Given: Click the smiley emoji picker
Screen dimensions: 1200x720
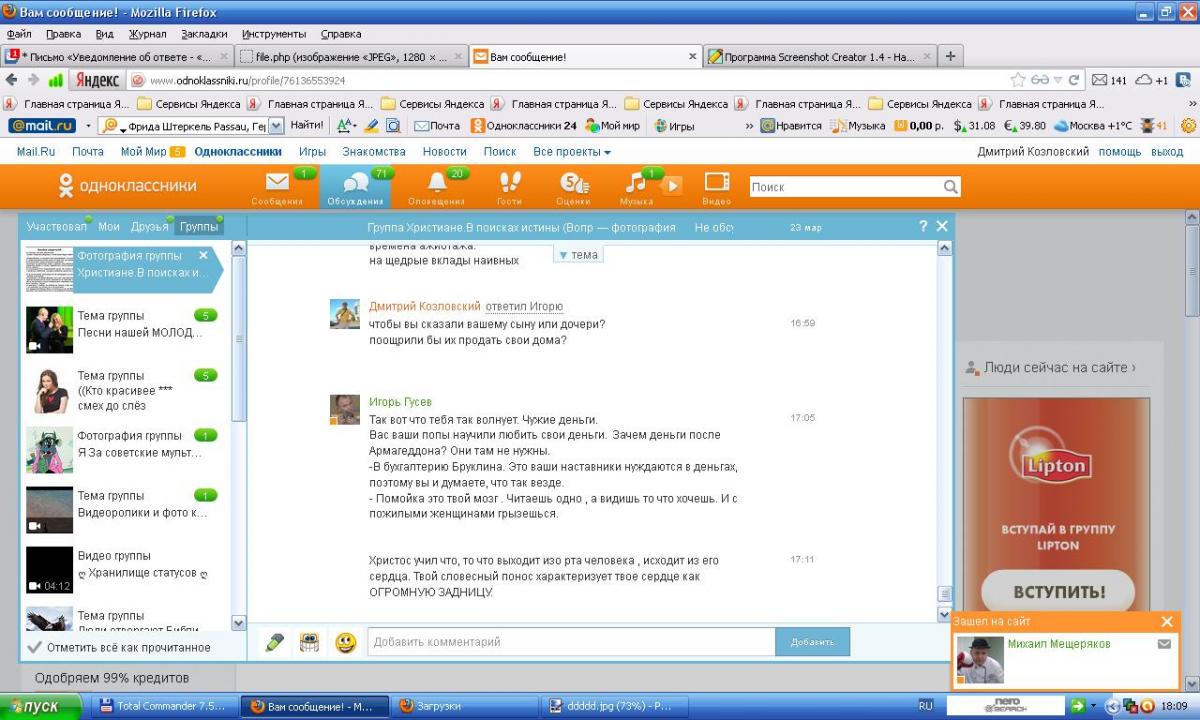Looking at the screenshot, I should (x=346, y=643).
